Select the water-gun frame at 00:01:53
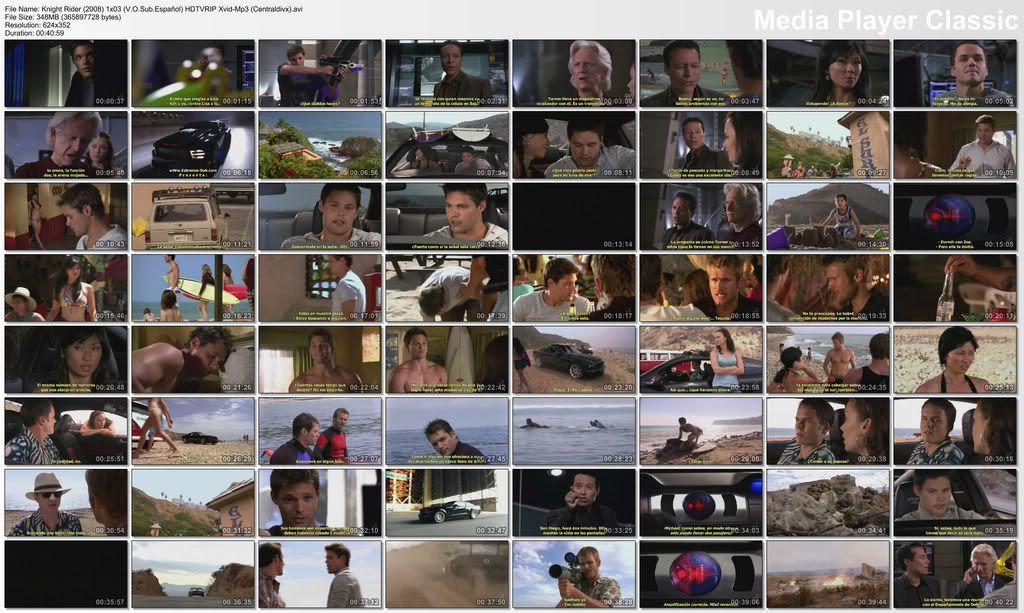This screenshot has width=1024, height=613. (x=320, y=73)
